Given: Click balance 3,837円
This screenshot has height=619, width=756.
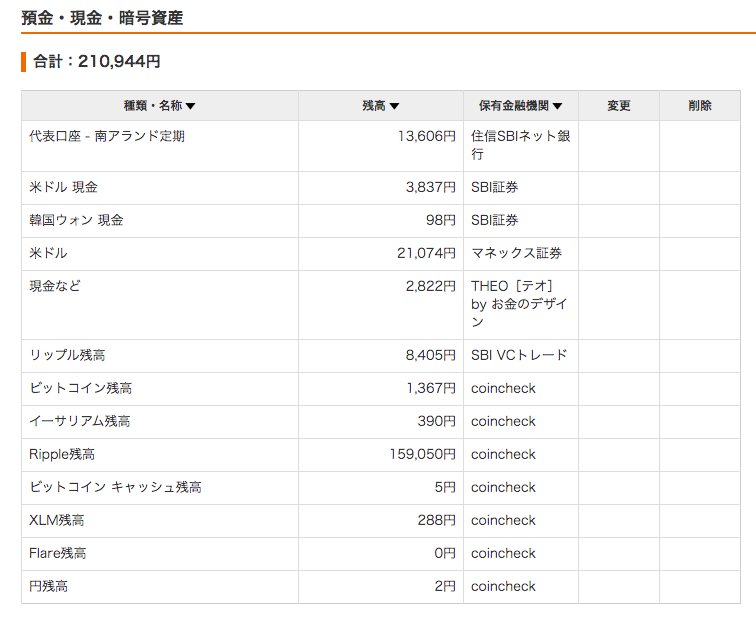Looking at the screenshot, I should (x=431, y=187).
